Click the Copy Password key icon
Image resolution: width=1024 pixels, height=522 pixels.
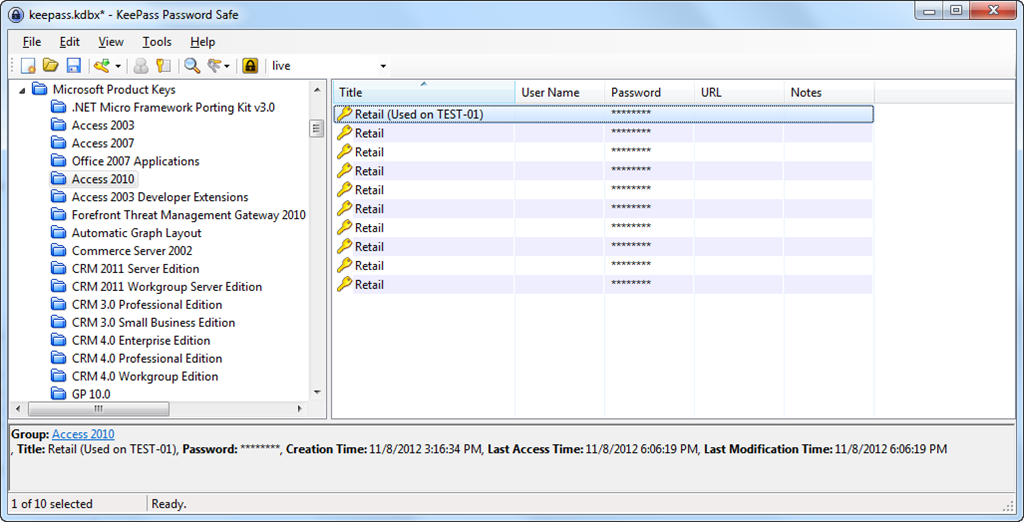[163, 66]
